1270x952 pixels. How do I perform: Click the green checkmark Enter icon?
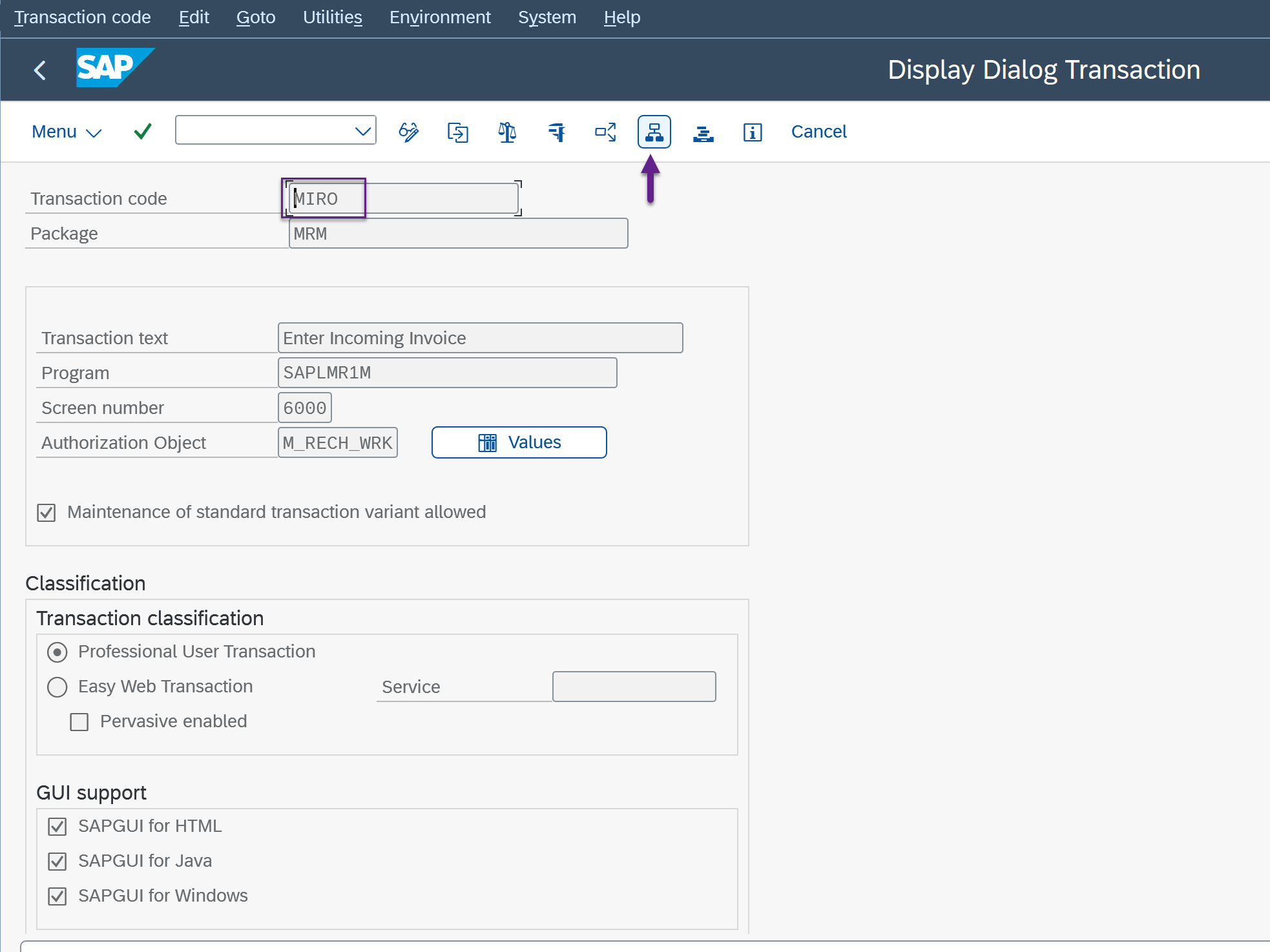coord(142,131)
